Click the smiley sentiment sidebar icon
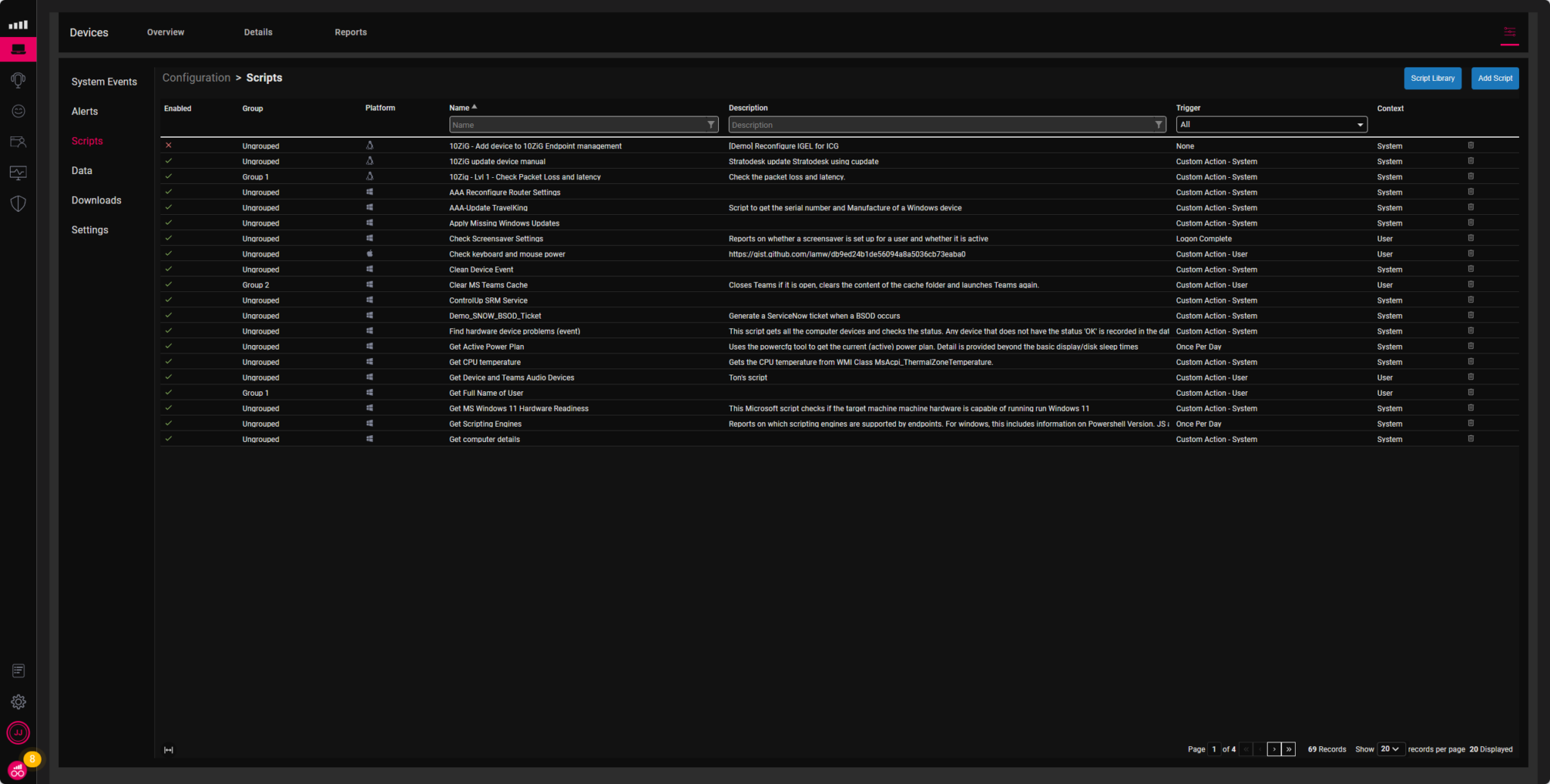 17,110
